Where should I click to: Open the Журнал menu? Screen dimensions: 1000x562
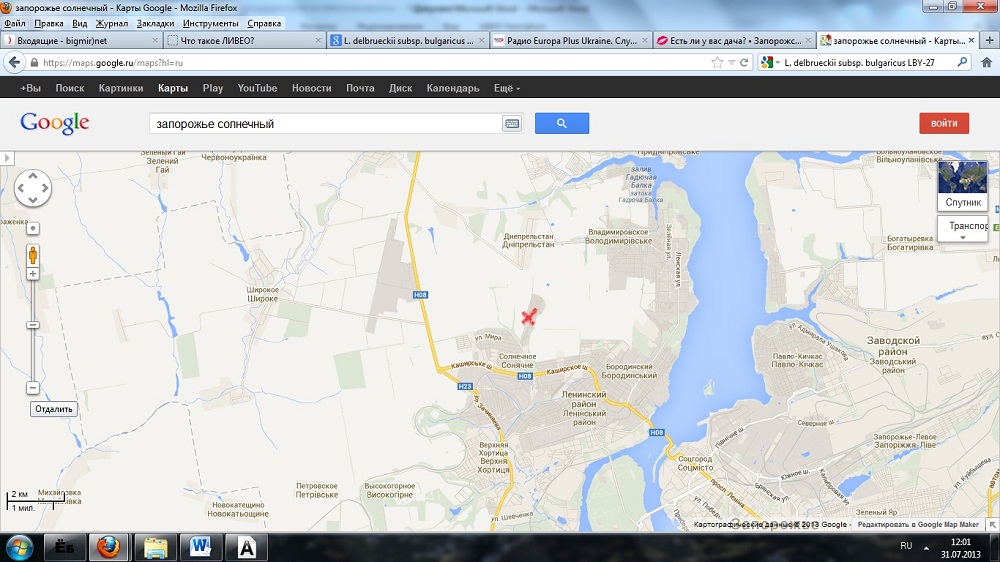[112, 23]
